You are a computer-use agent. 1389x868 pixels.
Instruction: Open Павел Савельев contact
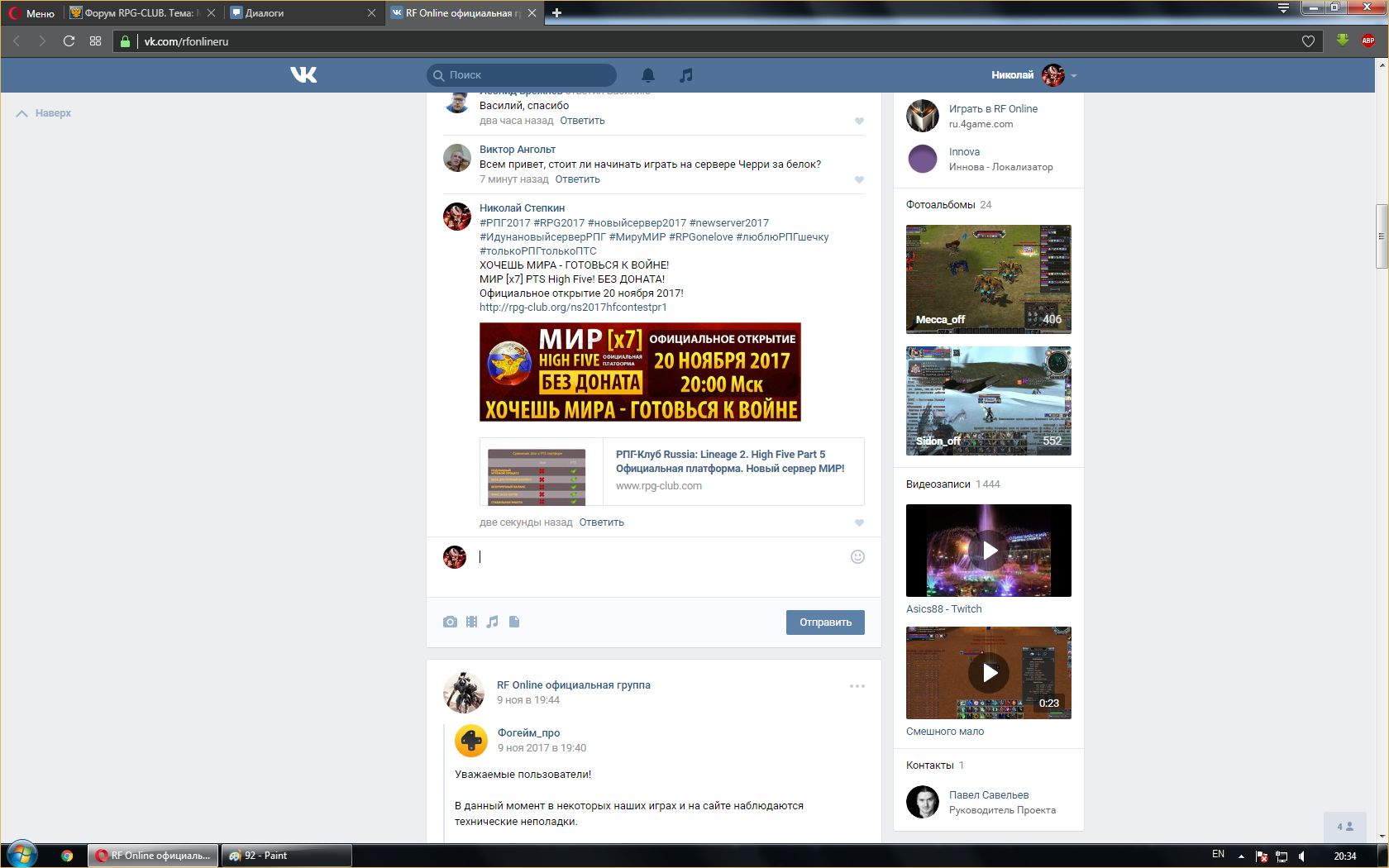[989, 795]
